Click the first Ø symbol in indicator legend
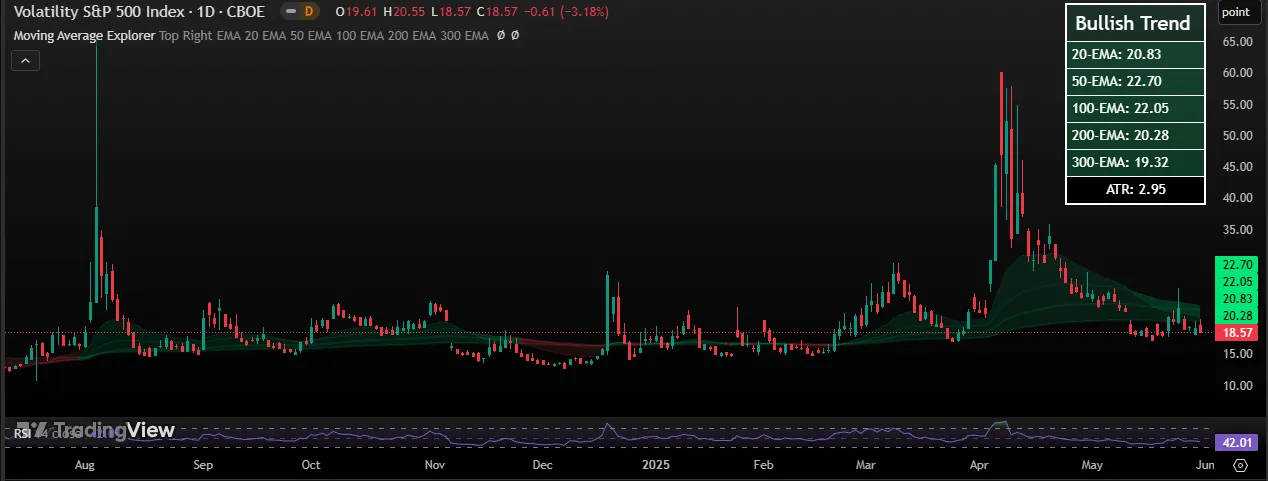1268x481 pixels. pyautogui.click(x=500, y=35)
